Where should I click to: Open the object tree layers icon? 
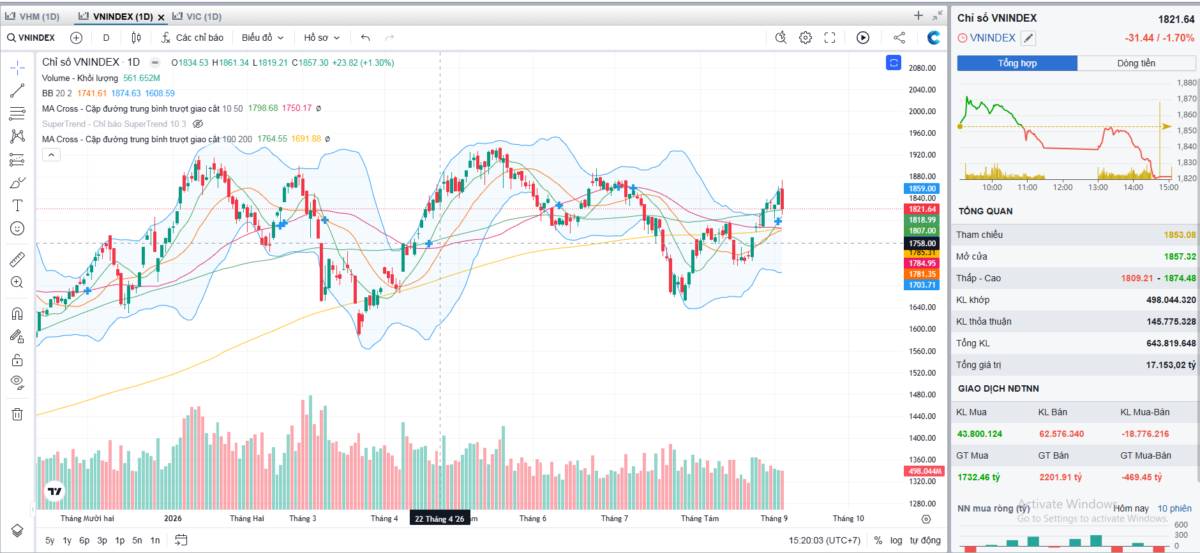(17, 530)
